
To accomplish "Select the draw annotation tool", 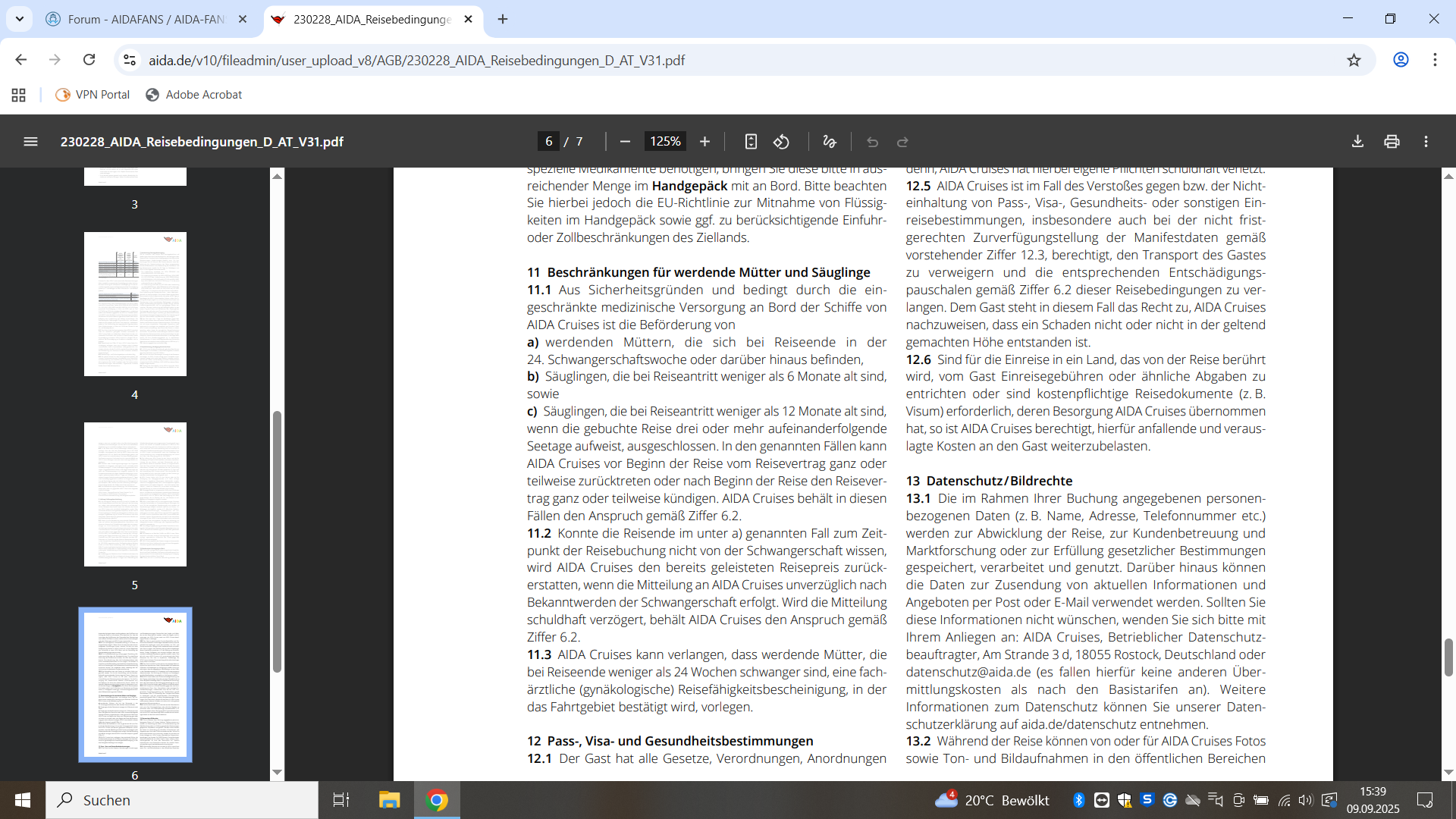I will pos(830,142).
